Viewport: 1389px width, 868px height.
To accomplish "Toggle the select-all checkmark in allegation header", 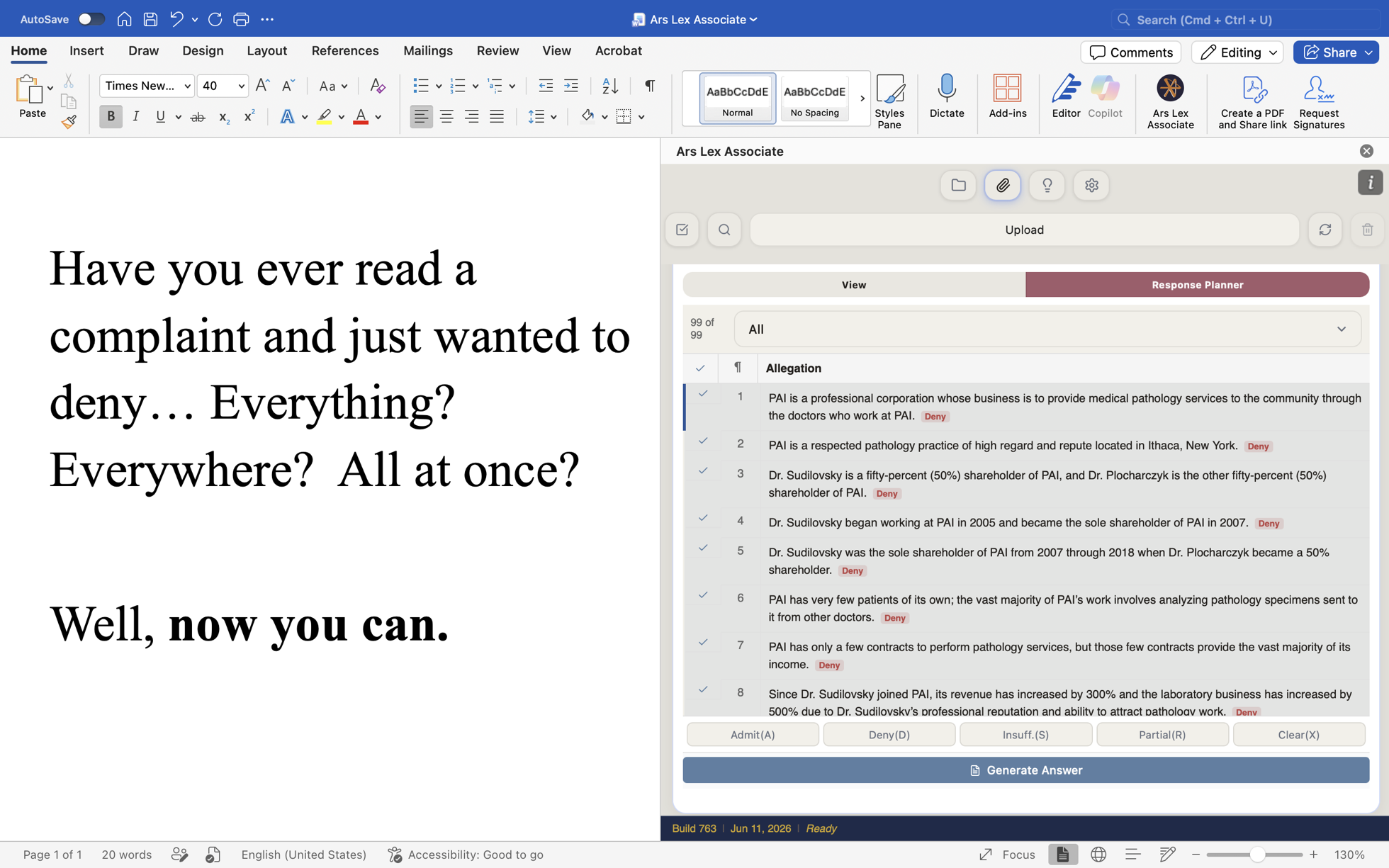I will click(x=700, y=368).
